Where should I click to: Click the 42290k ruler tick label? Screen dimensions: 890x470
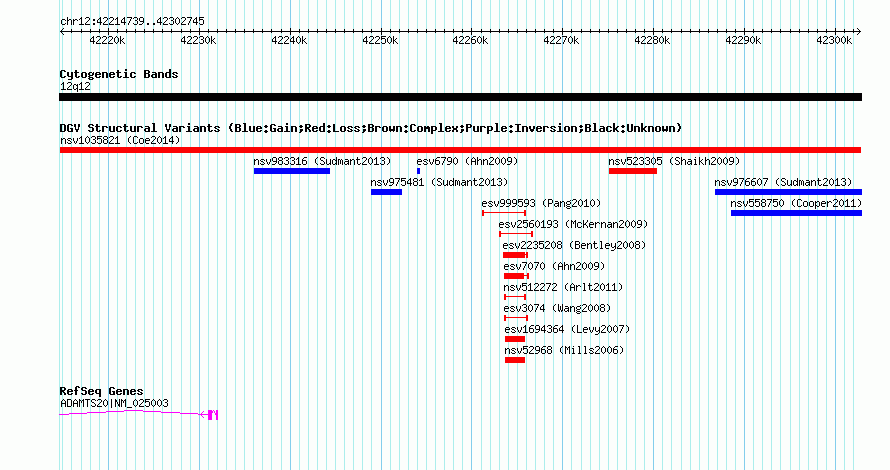(743, 40)
